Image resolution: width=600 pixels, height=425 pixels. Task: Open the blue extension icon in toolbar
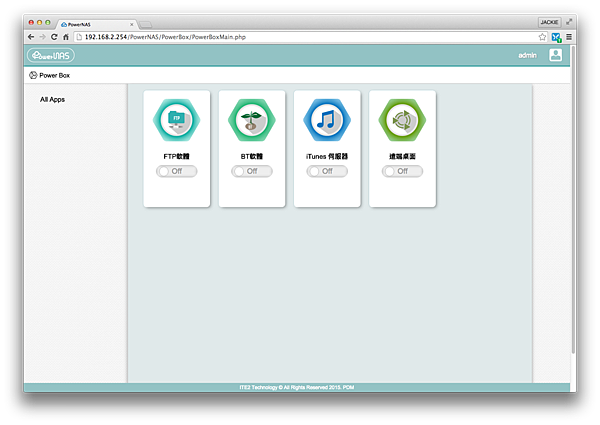(x=556, y=37)
